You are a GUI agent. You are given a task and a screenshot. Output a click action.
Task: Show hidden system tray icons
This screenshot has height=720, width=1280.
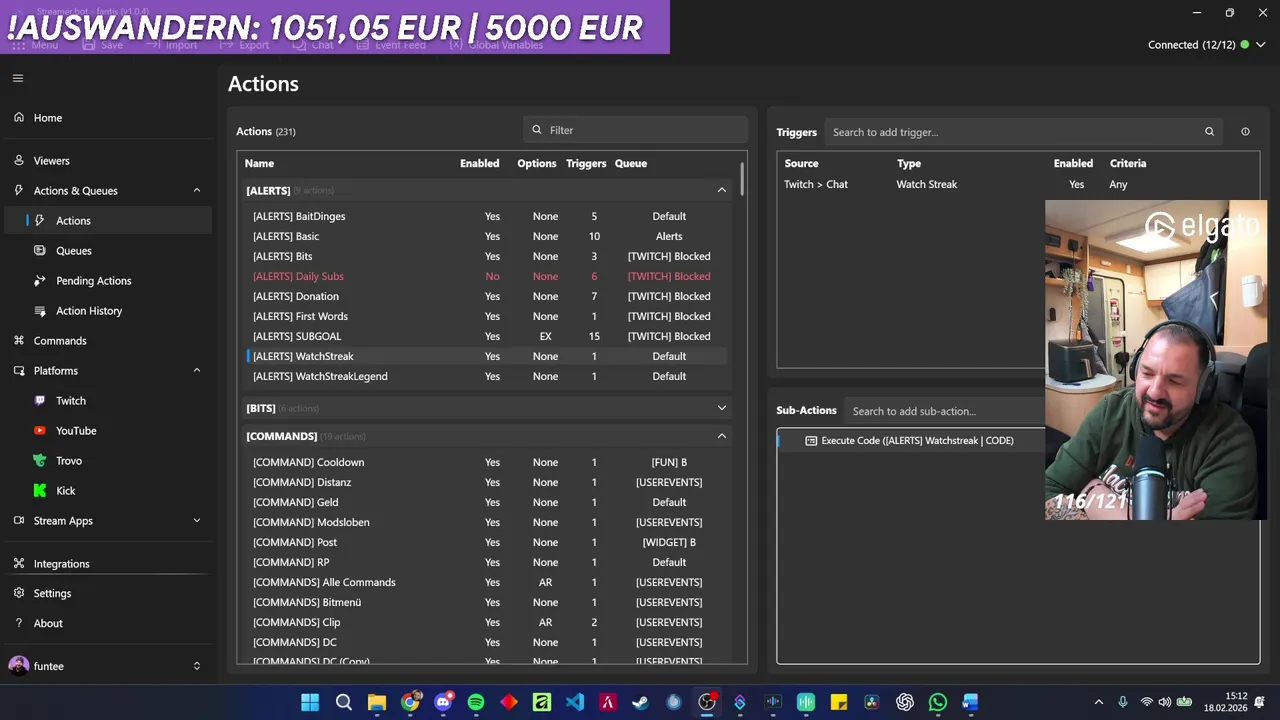tap(1099, 702)
